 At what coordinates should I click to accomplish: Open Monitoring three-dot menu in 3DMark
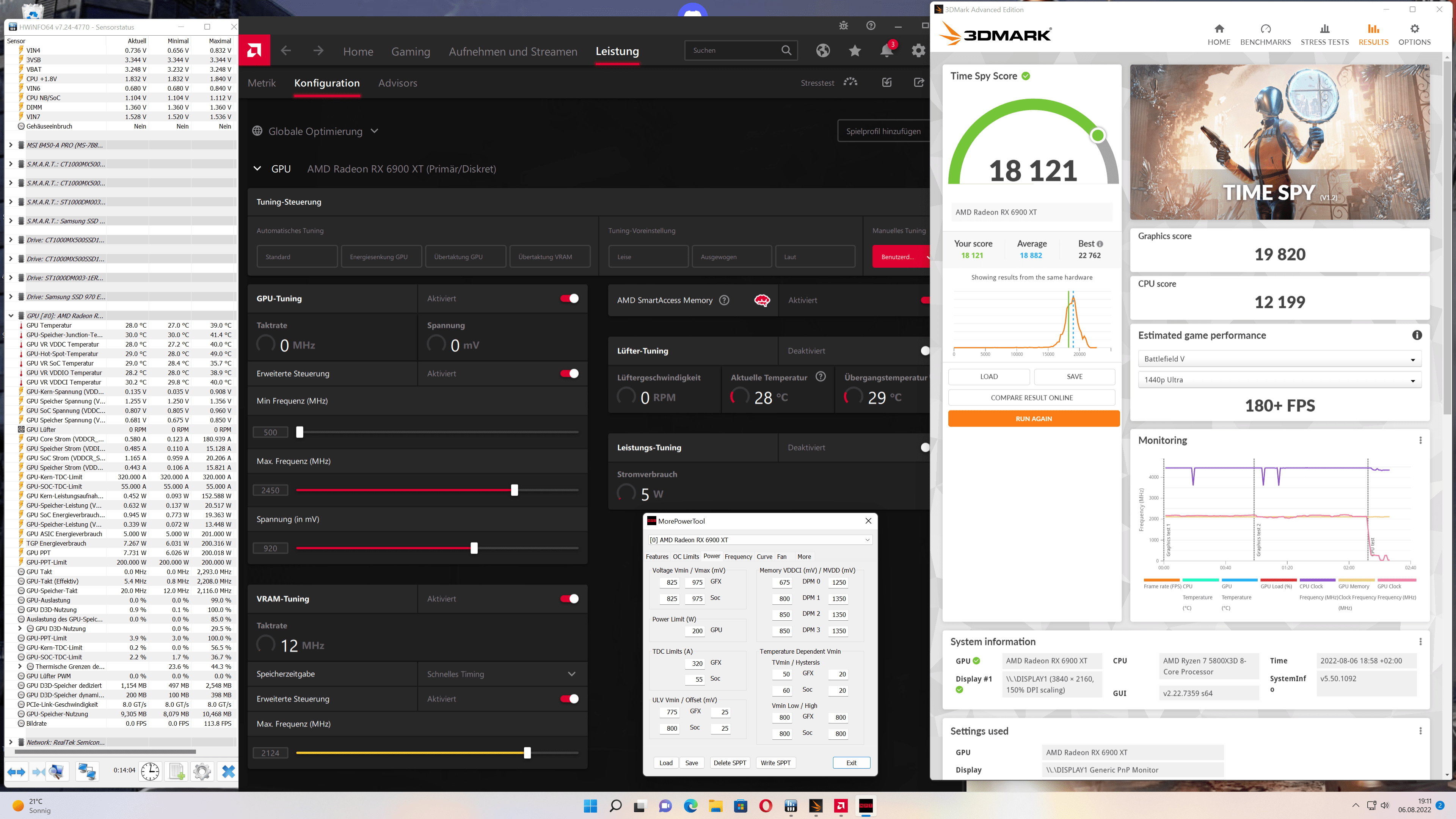pos(1420,440)
